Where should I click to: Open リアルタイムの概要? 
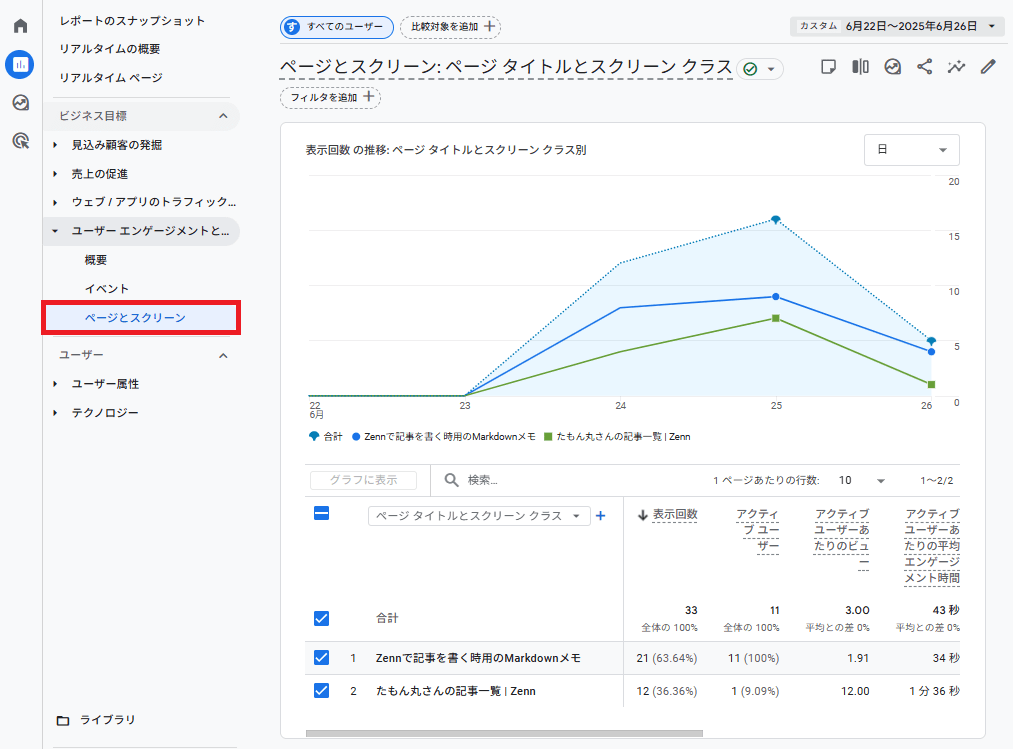pos(110,49)
